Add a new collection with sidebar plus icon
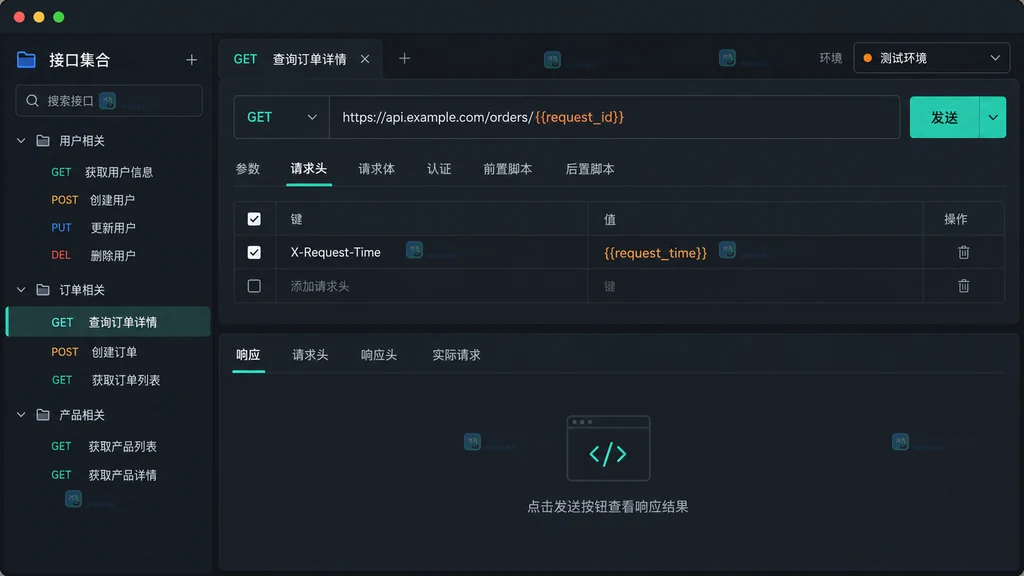 tap(191, 60)
